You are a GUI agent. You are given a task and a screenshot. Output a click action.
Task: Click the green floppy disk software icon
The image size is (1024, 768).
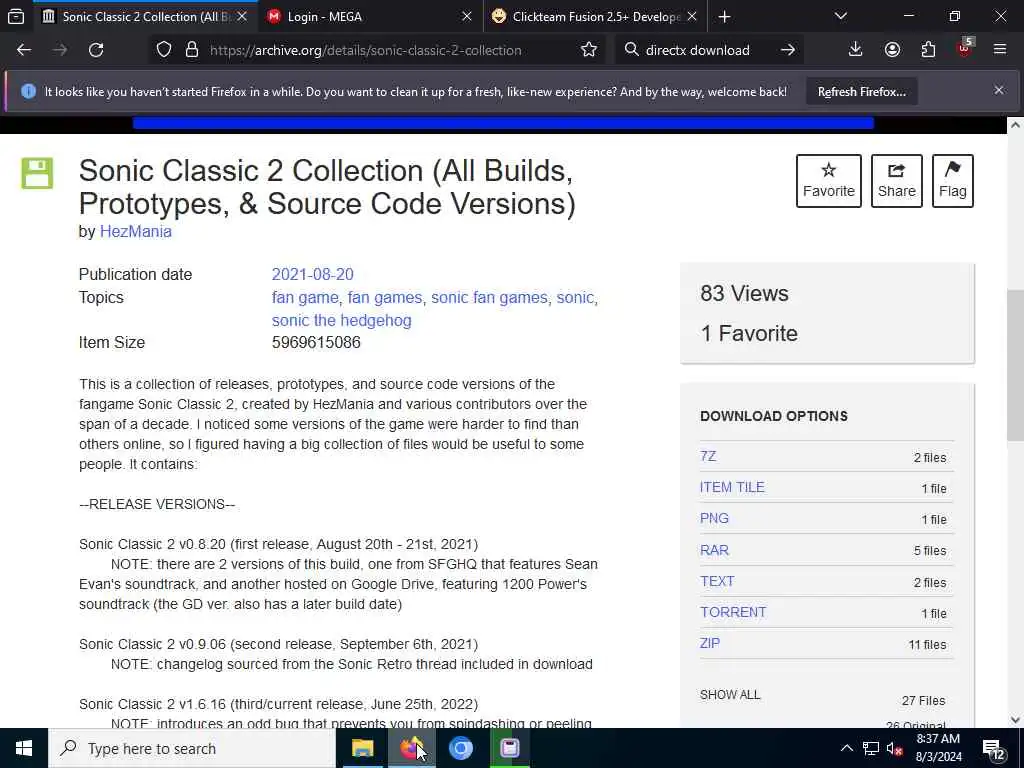pos(37,173)
